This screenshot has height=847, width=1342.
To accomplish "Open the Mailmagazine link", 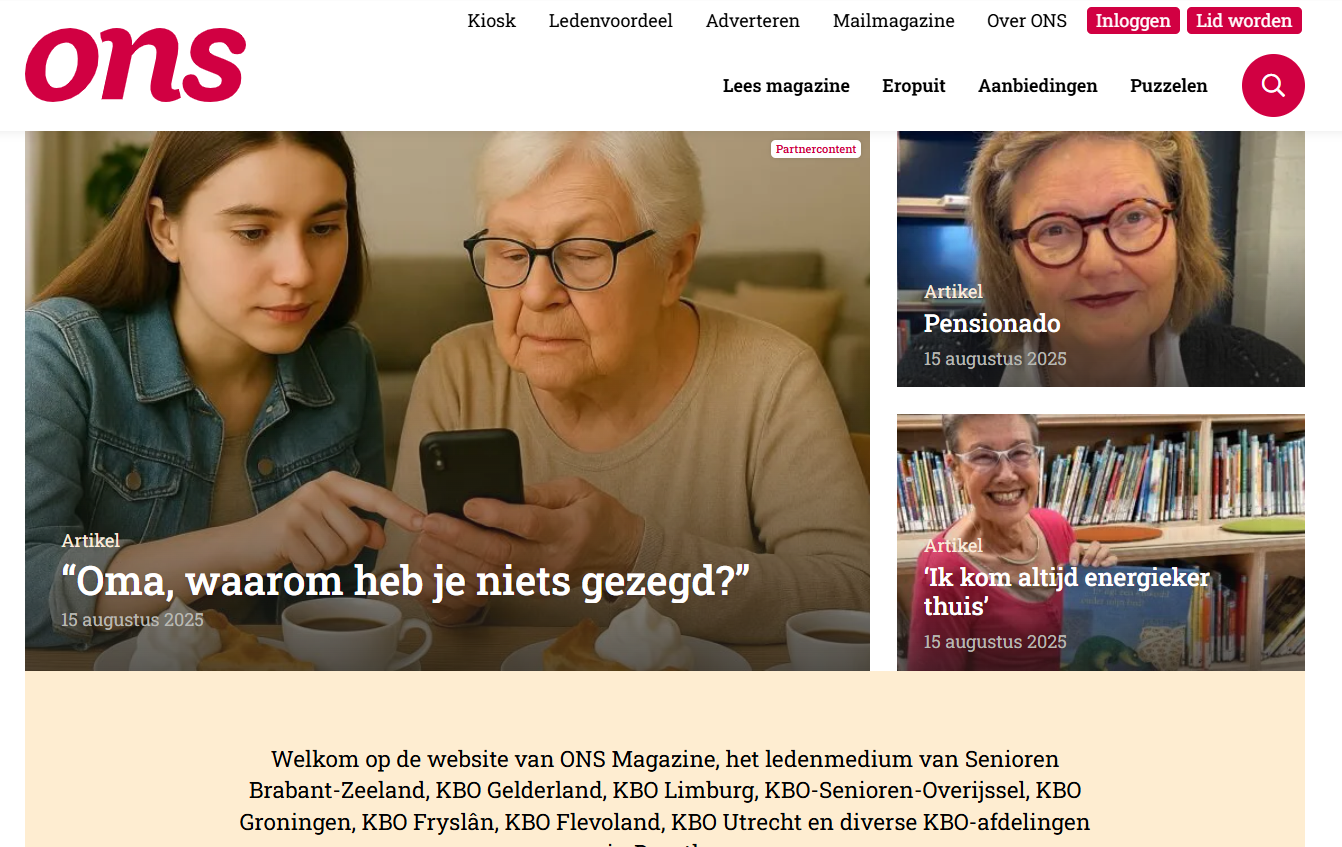I will (894, 21).
